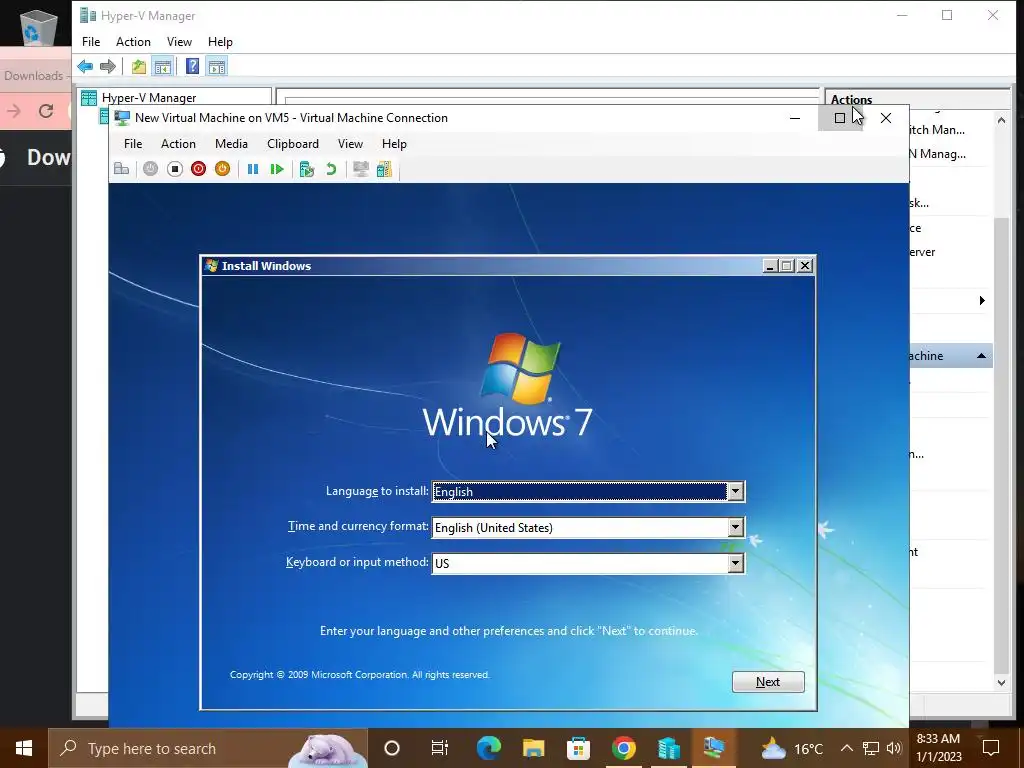Create a checkpoint with the checkpoint icon

click(307, 169)
